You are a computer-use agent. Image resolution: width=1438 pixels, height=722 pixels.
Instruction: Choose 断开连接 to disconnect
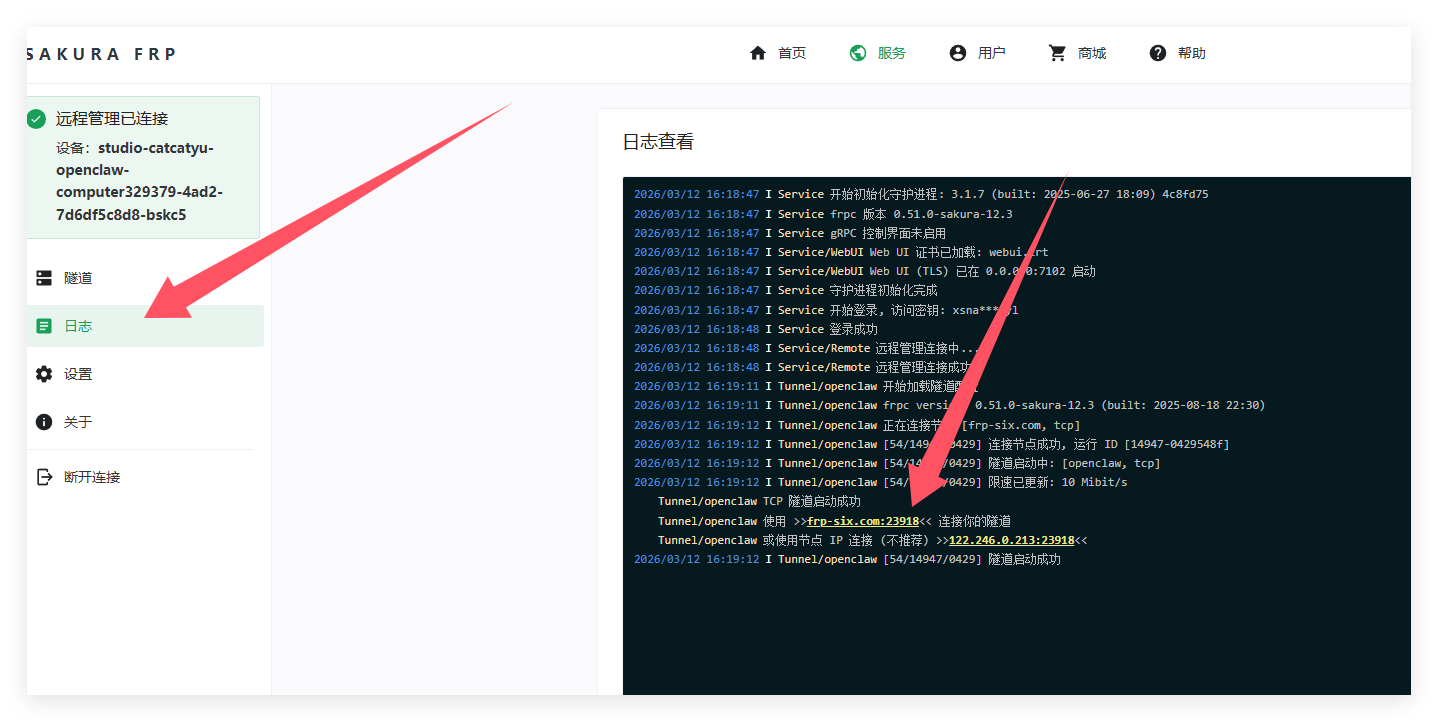(x=145, y=477)
